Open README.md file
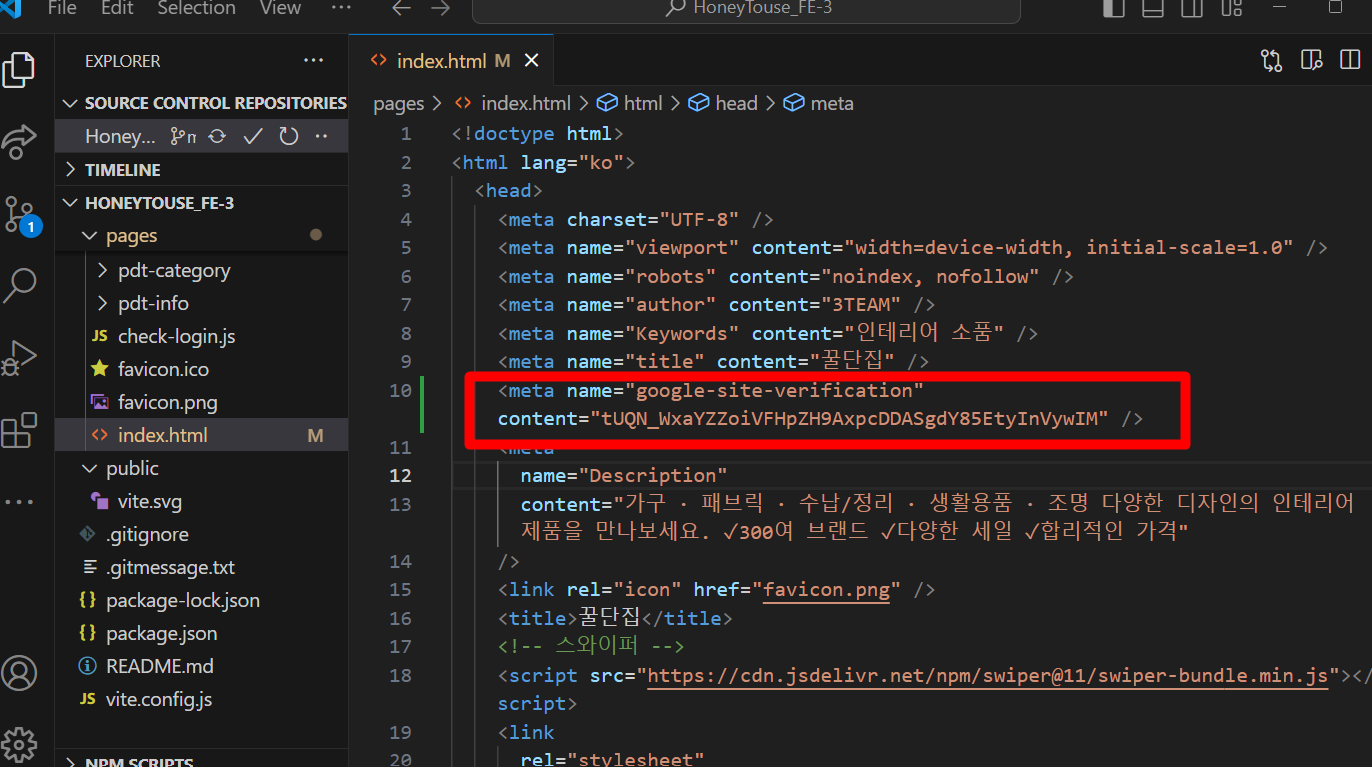The width and height of the screenshot is (1372, 767). coord(202,666)
